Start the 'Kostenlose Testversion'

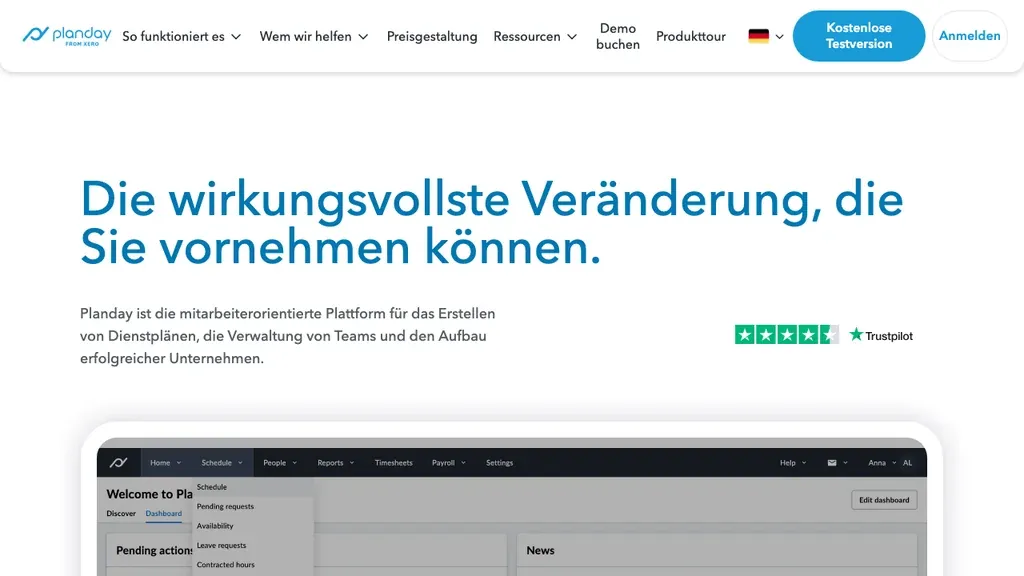(x=859, y=36)
